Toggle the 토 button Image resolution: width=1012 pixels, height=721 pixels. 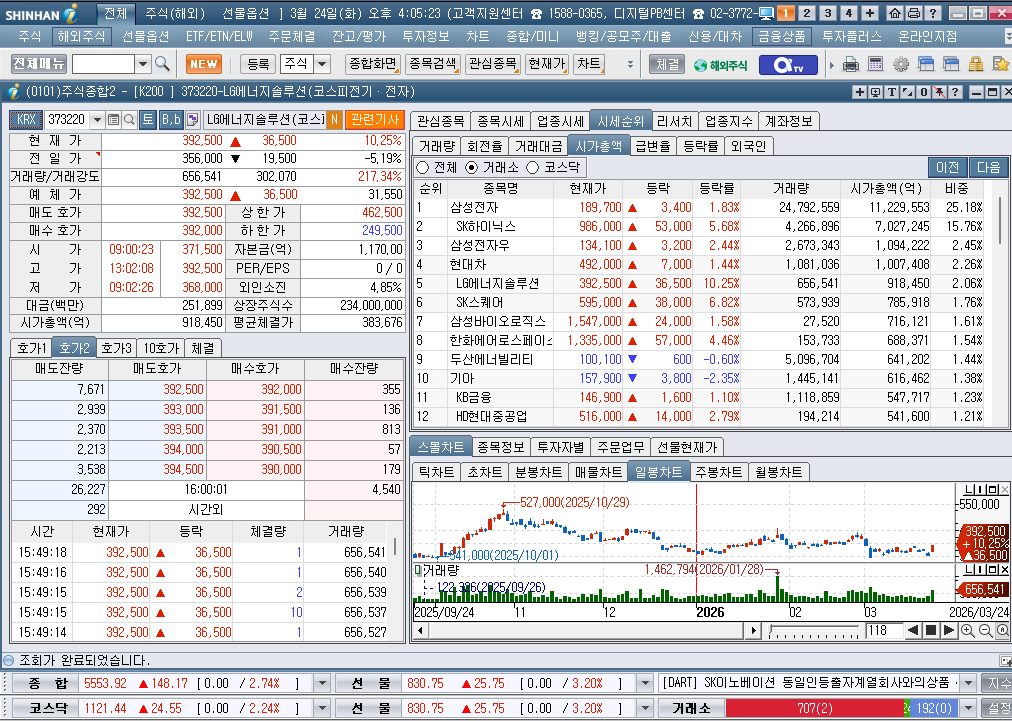coord(148,119)
